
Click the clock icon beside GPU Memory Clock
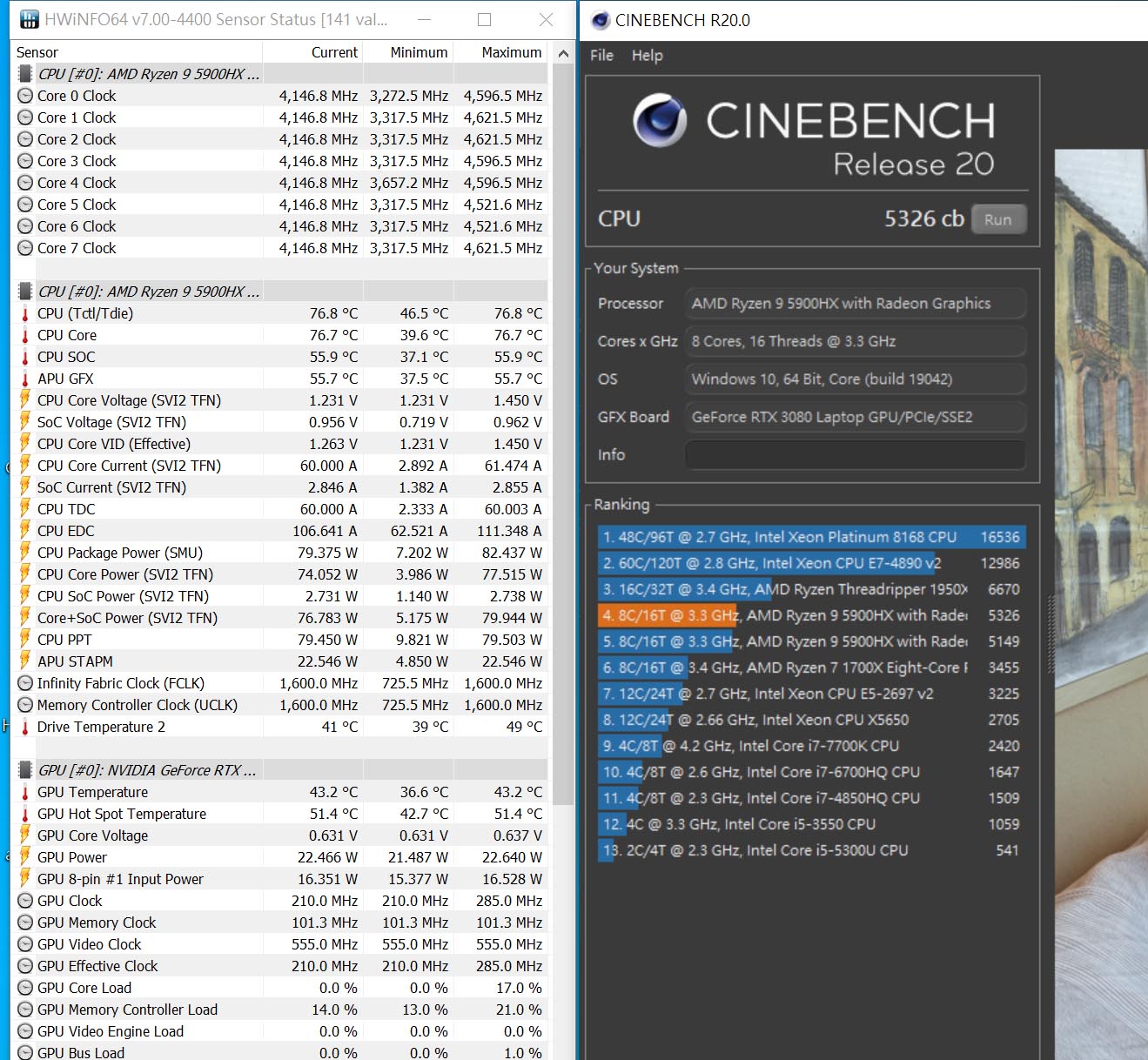click(25, 922)
